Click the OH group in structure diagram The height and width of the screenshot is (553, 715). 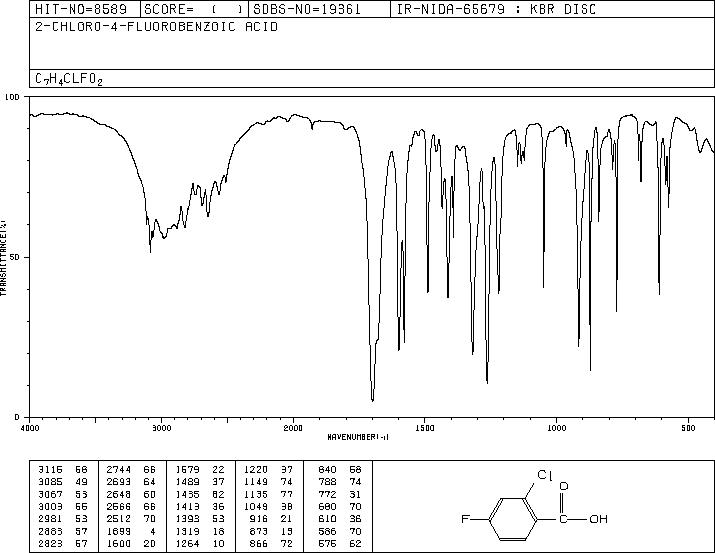(598, 519)
